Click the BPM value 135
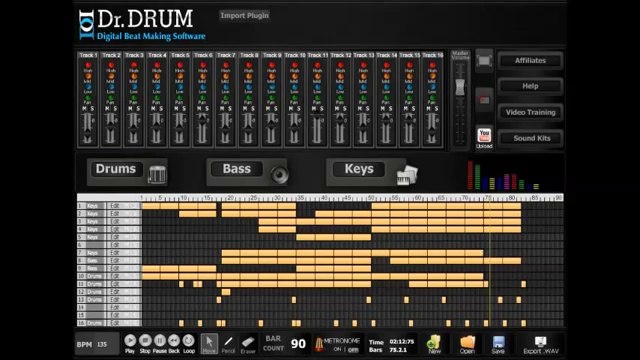Screen dimensions: 640x360 tap(102, 344)
